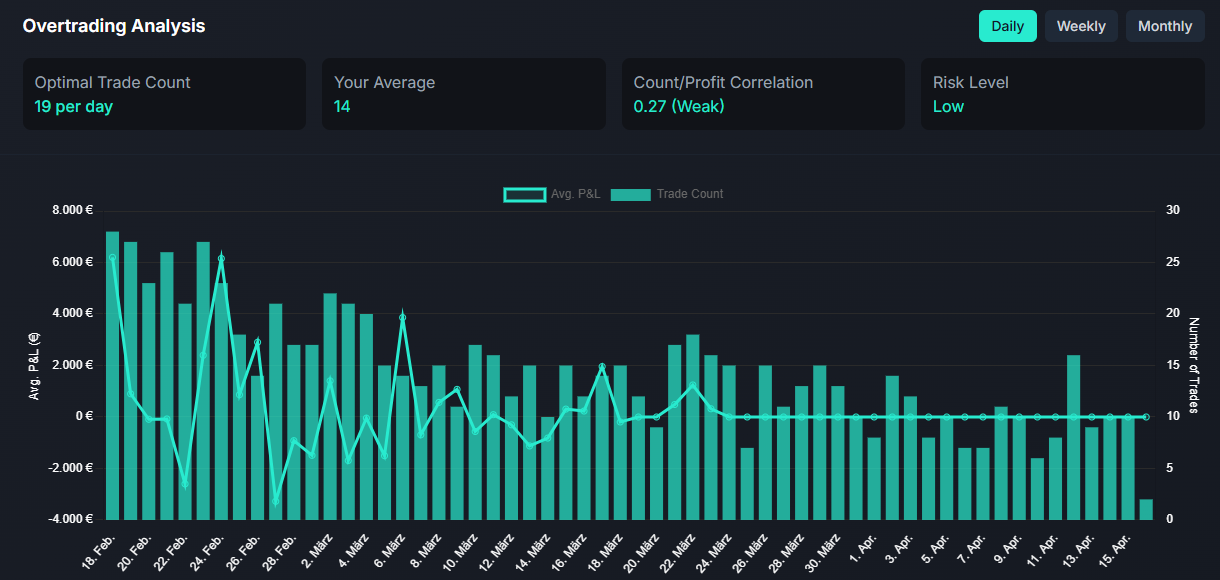
Task: Select the Optimal Trade Count card
Action: (x=164, y=94)
